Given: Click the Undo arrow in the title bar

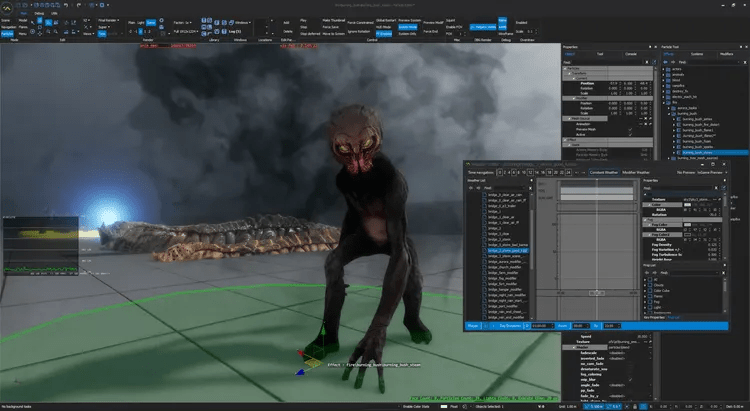Looking at the screenshot, I should (66, 5).
